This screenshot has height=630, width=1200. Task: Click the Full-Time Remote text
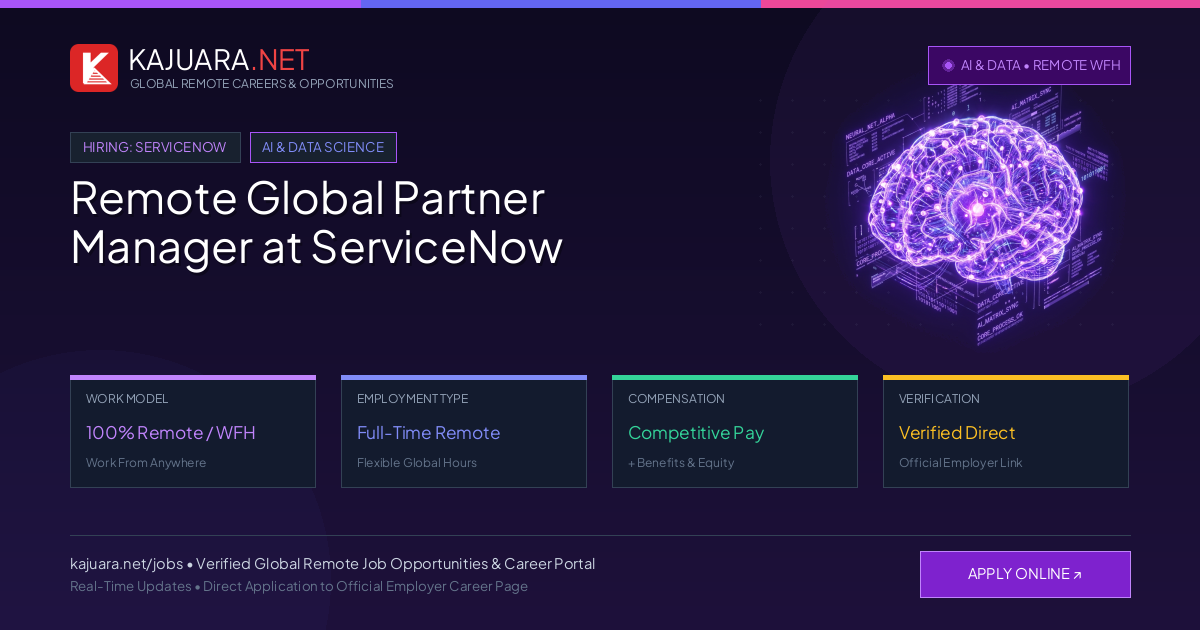point(428,433)
